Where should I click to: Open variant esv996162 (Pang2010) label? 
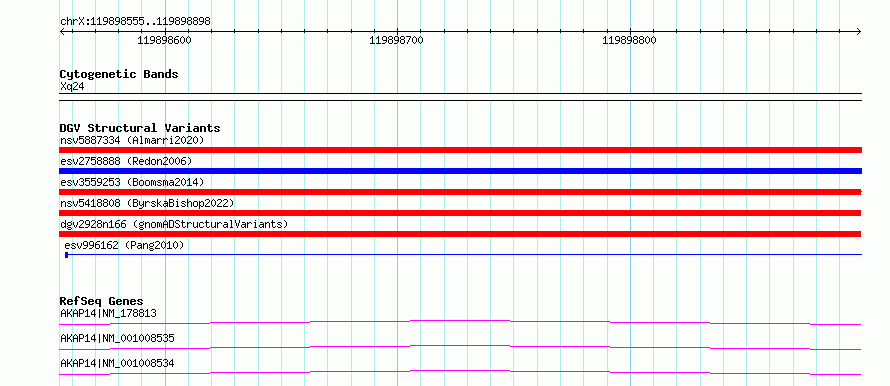pyautogui.click(x=124, y=245)
